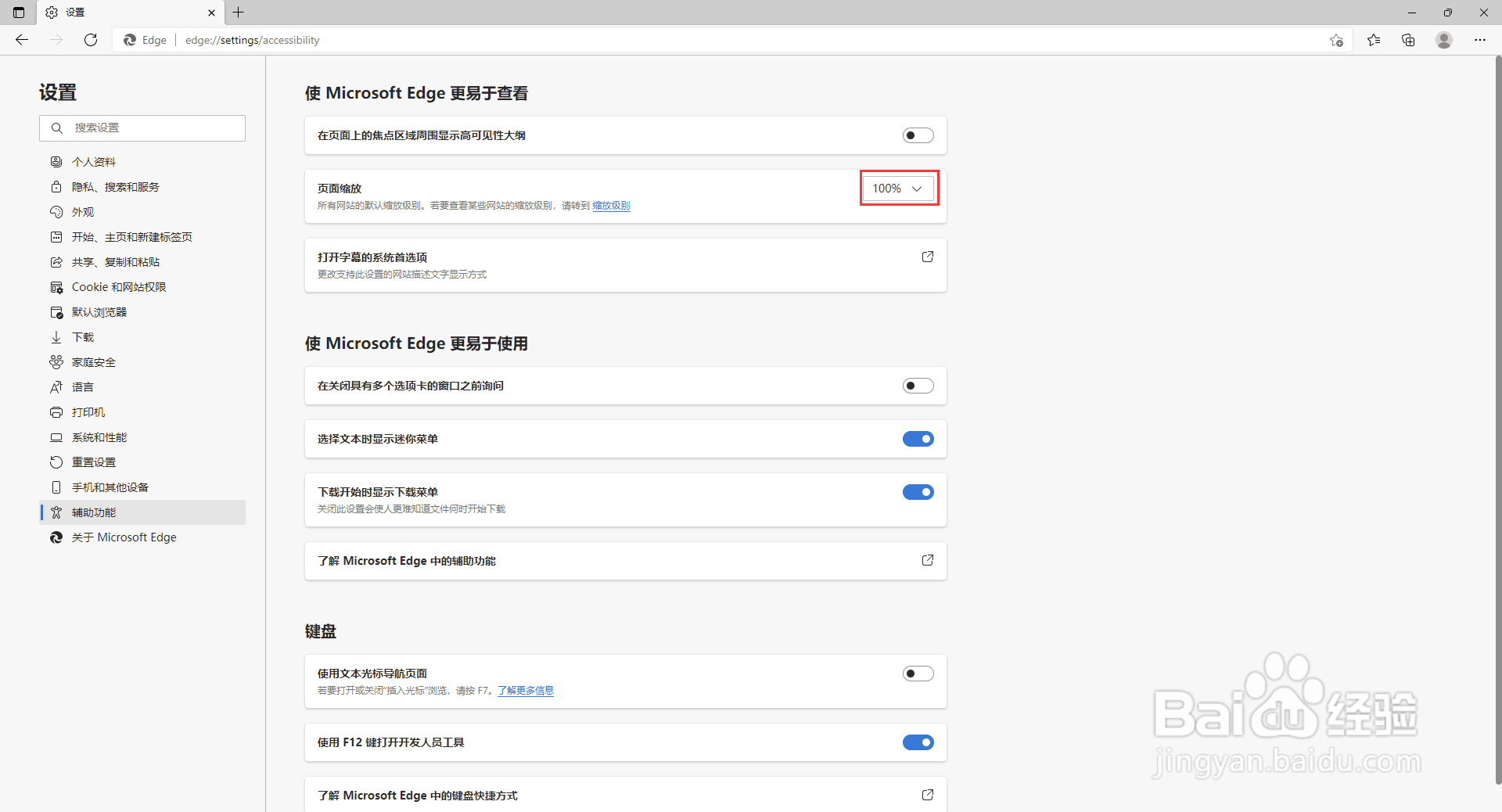This screenshot has height=812, width=1502.
Task: Open external link icon for 打开字幕的系统首选项
Action: tap(928, 257)
